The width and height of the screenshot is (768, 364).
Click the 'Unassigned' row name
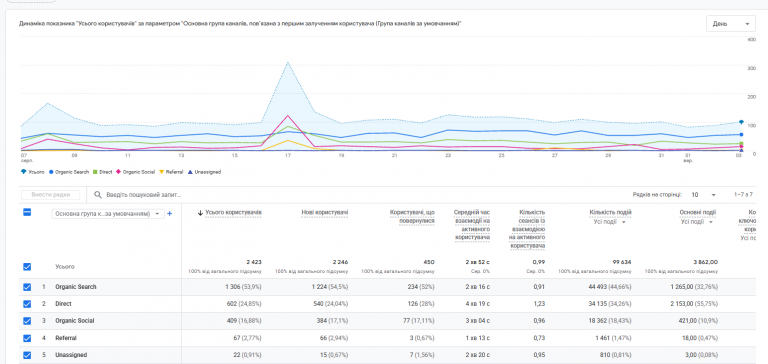(71, 355)
